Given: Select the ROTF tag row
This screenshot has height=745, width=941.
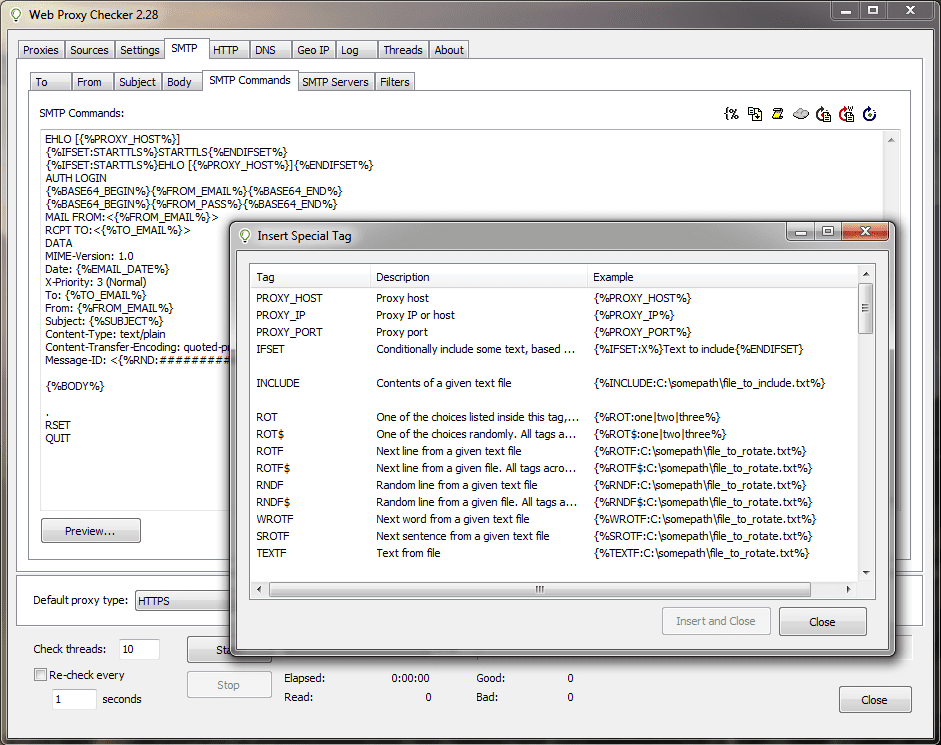Looking at the screenshot, I should 555,451.
